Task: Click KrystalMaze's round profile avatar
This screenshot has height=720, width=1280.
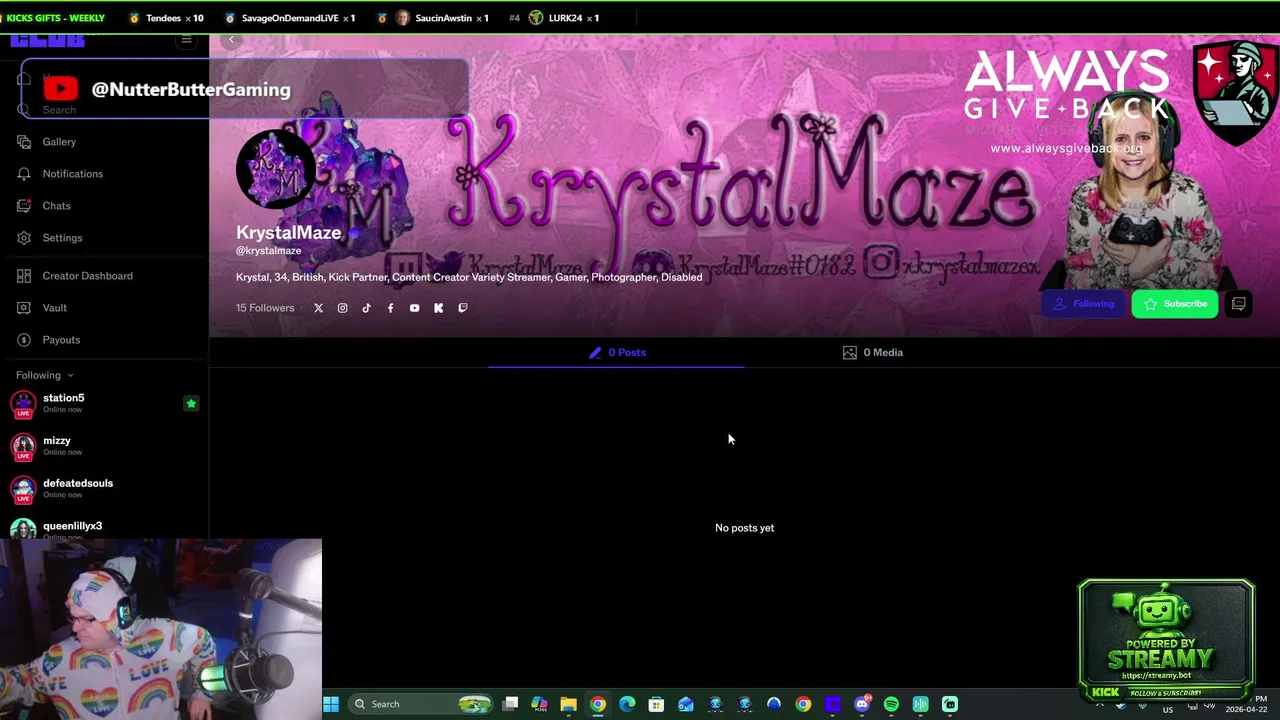Action: point(276,169)
